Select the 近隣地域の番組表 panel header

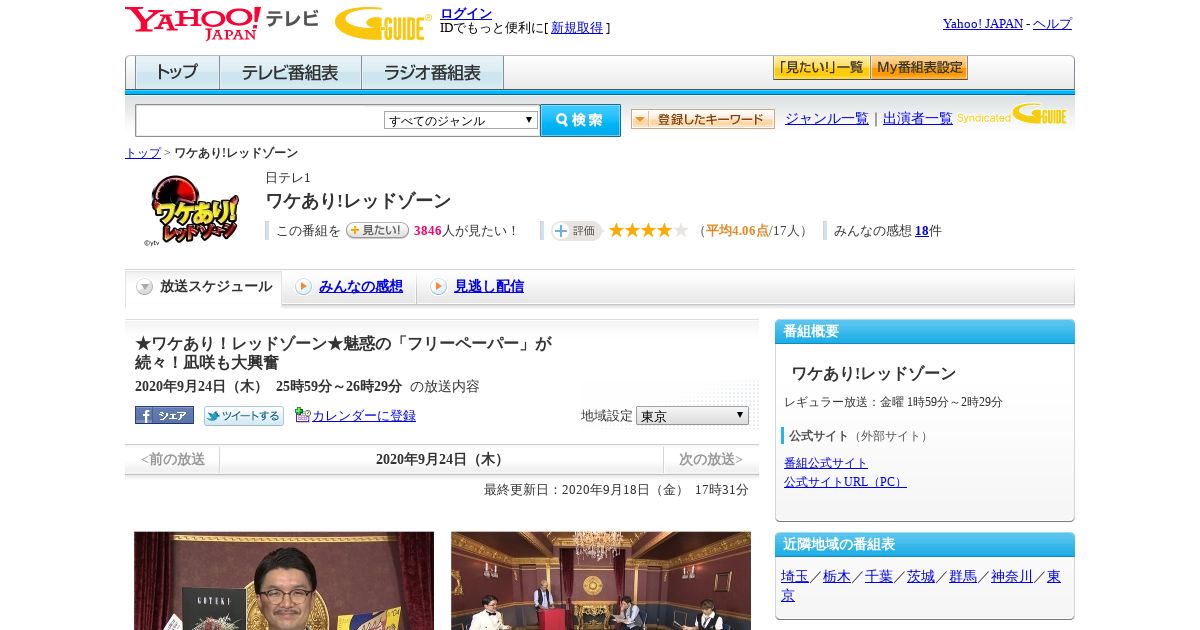point(925,545)
